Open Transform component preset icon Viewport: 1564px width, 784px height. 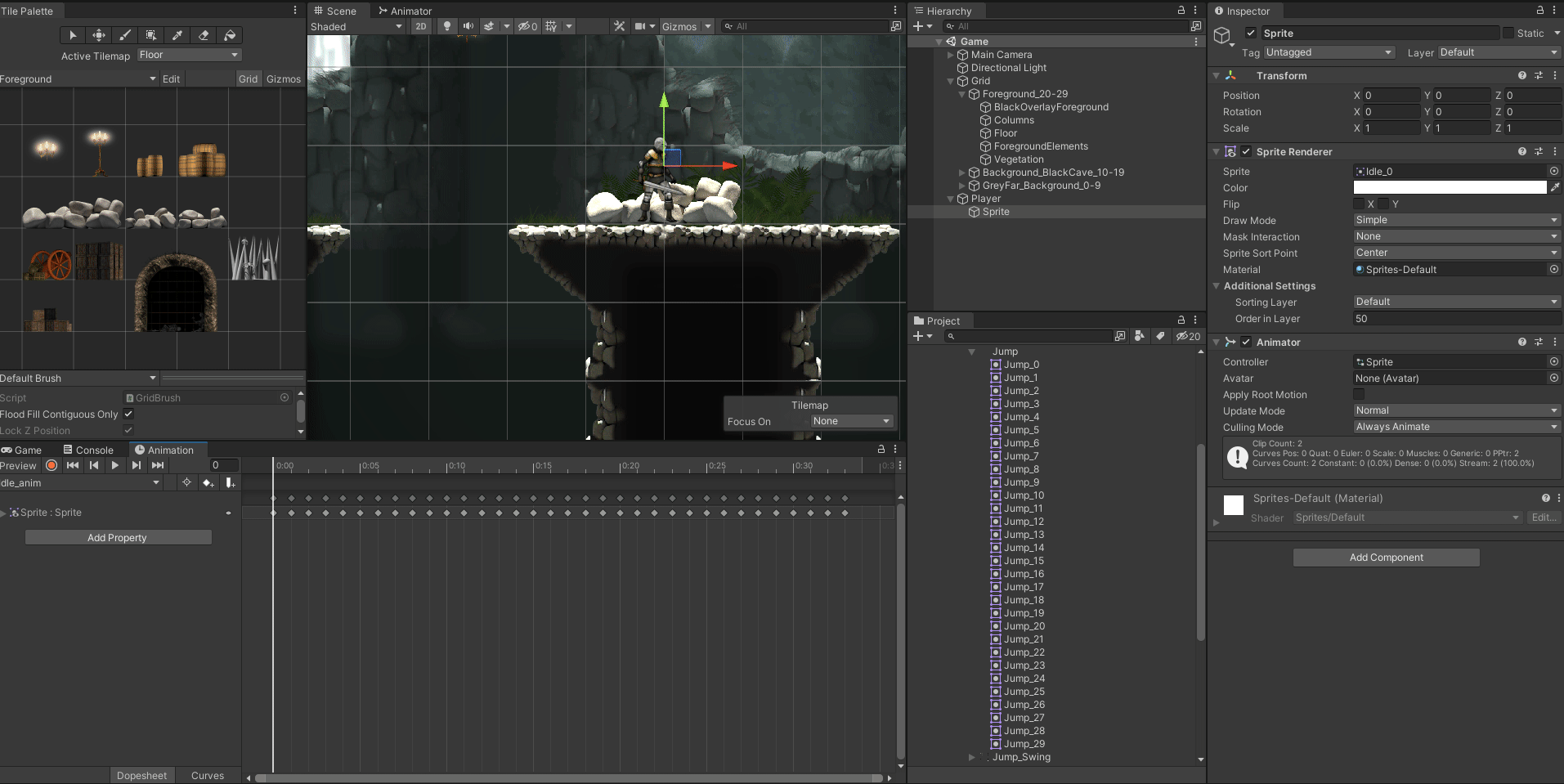[1539, 75]
